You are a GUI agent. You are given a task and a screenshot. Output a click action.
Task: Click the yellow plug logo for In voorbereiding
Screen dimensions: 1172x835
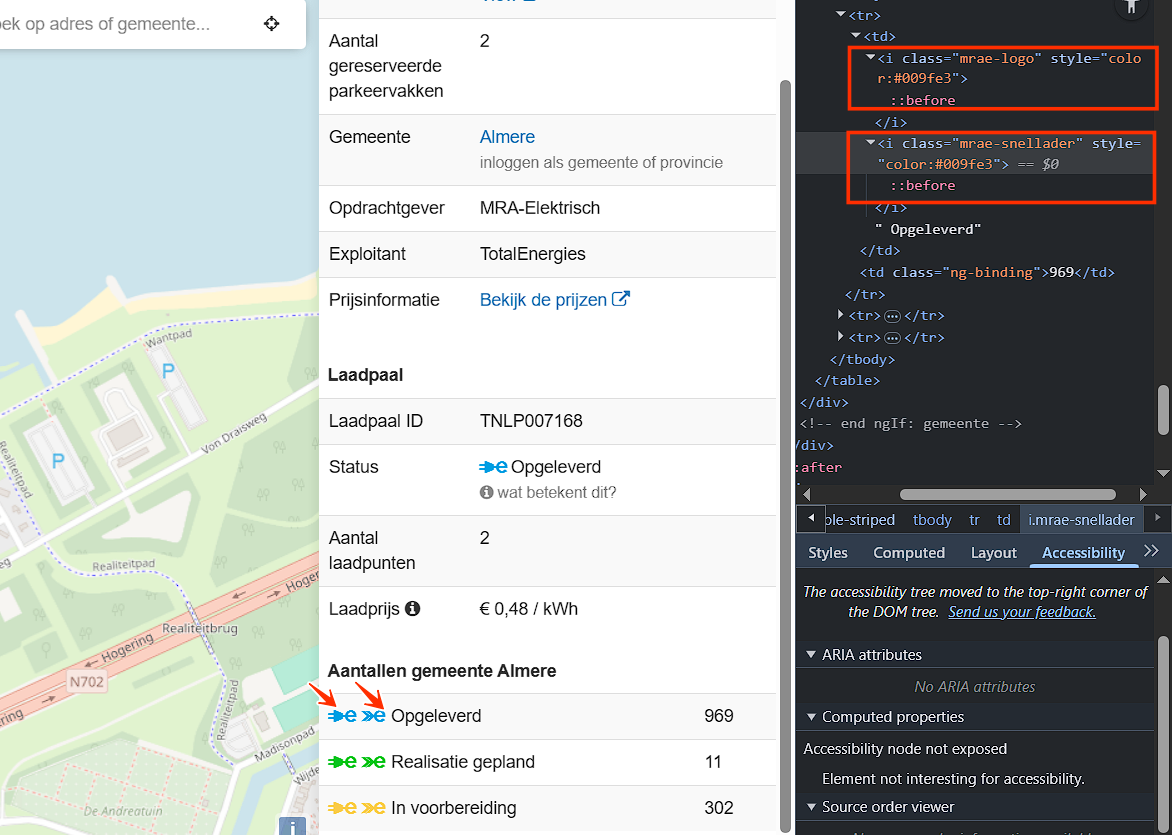pyautogui.click(x=342, y=808)
